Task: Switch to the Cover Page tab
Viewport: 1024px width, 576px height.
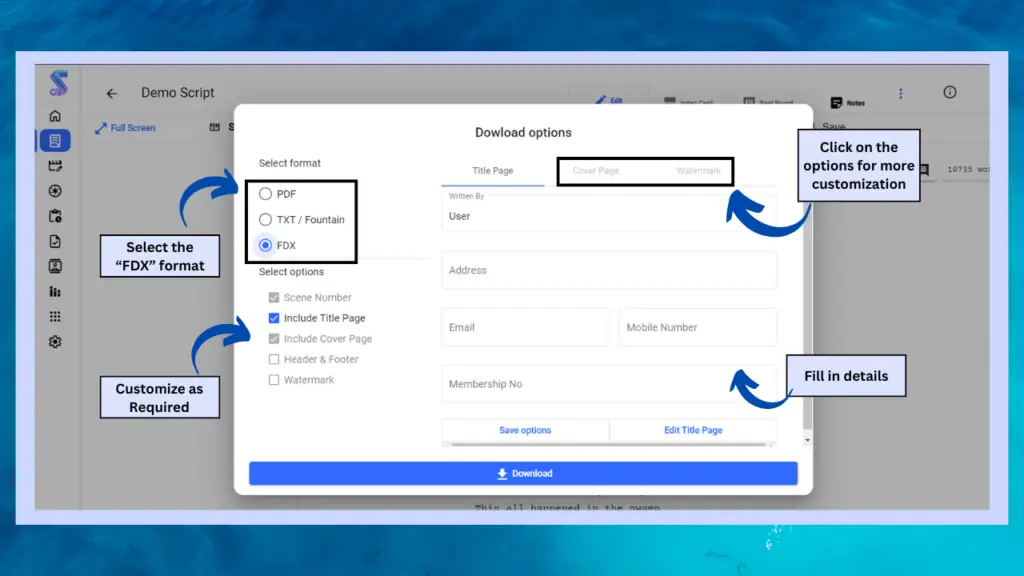Action: click(x=596, y=171)
